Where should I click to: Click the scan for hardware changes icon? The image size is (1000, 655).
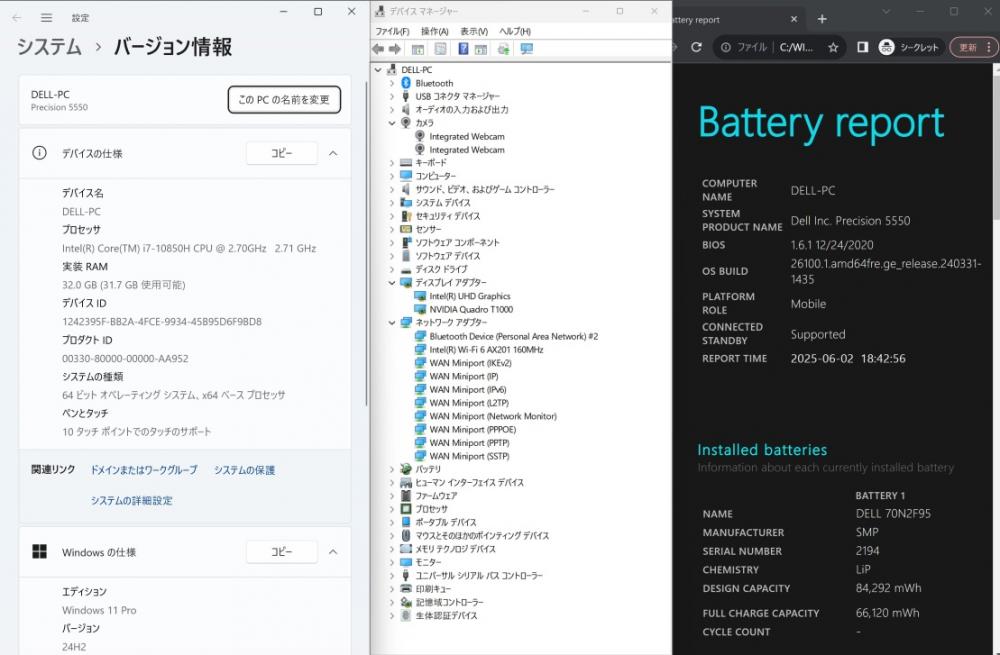coord(527,49)
